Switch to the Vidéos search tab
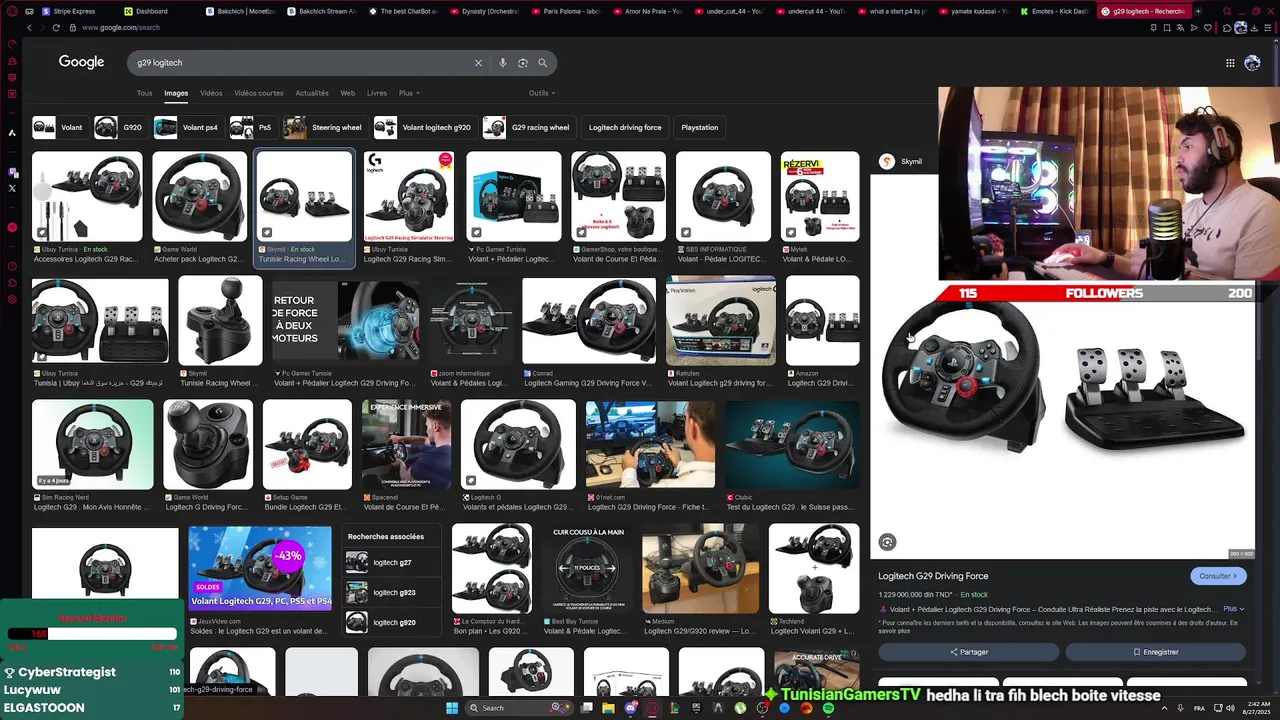 [211, 93]
